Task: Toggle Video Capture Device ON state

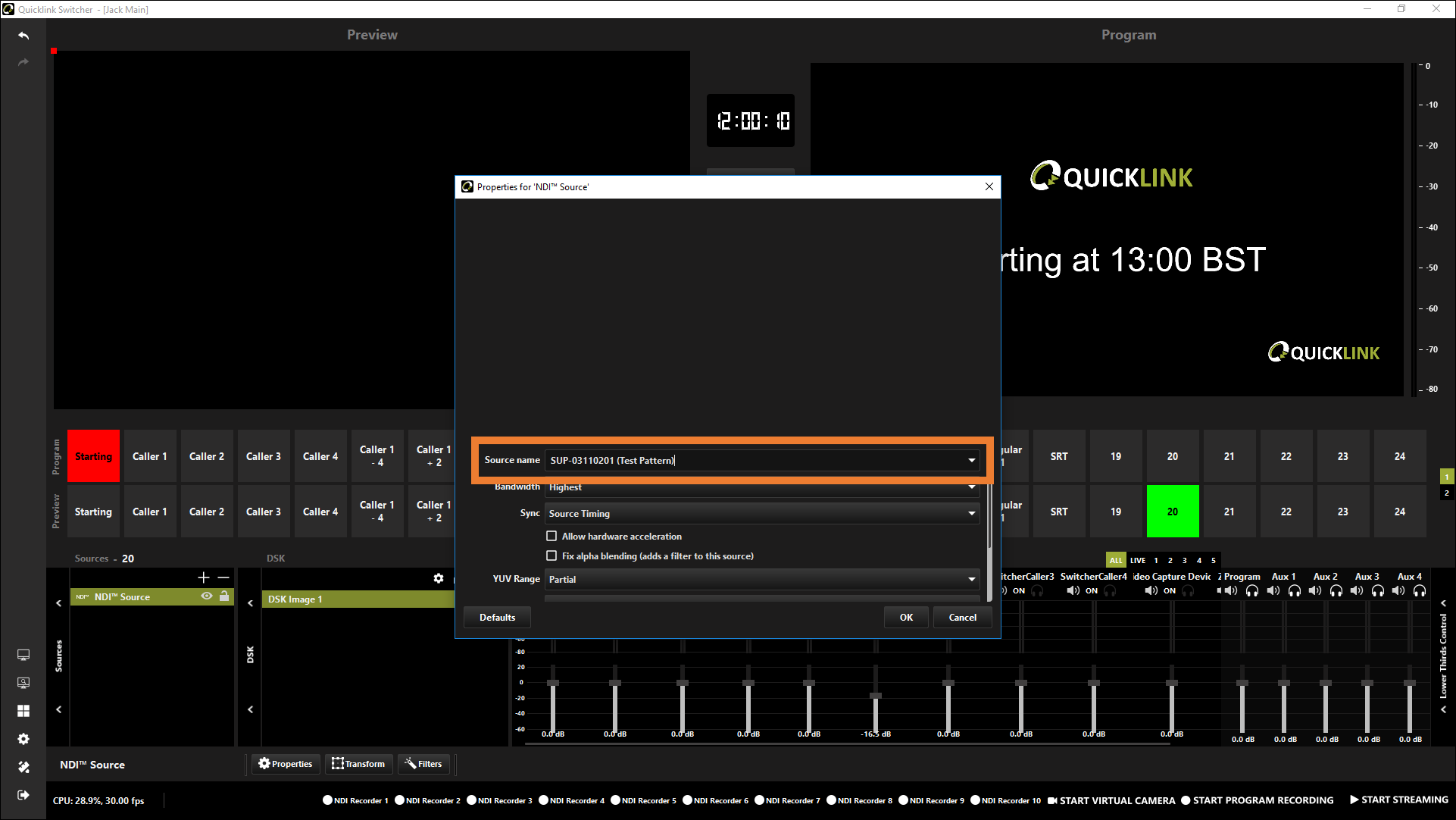Action: tap(1170, 591)
